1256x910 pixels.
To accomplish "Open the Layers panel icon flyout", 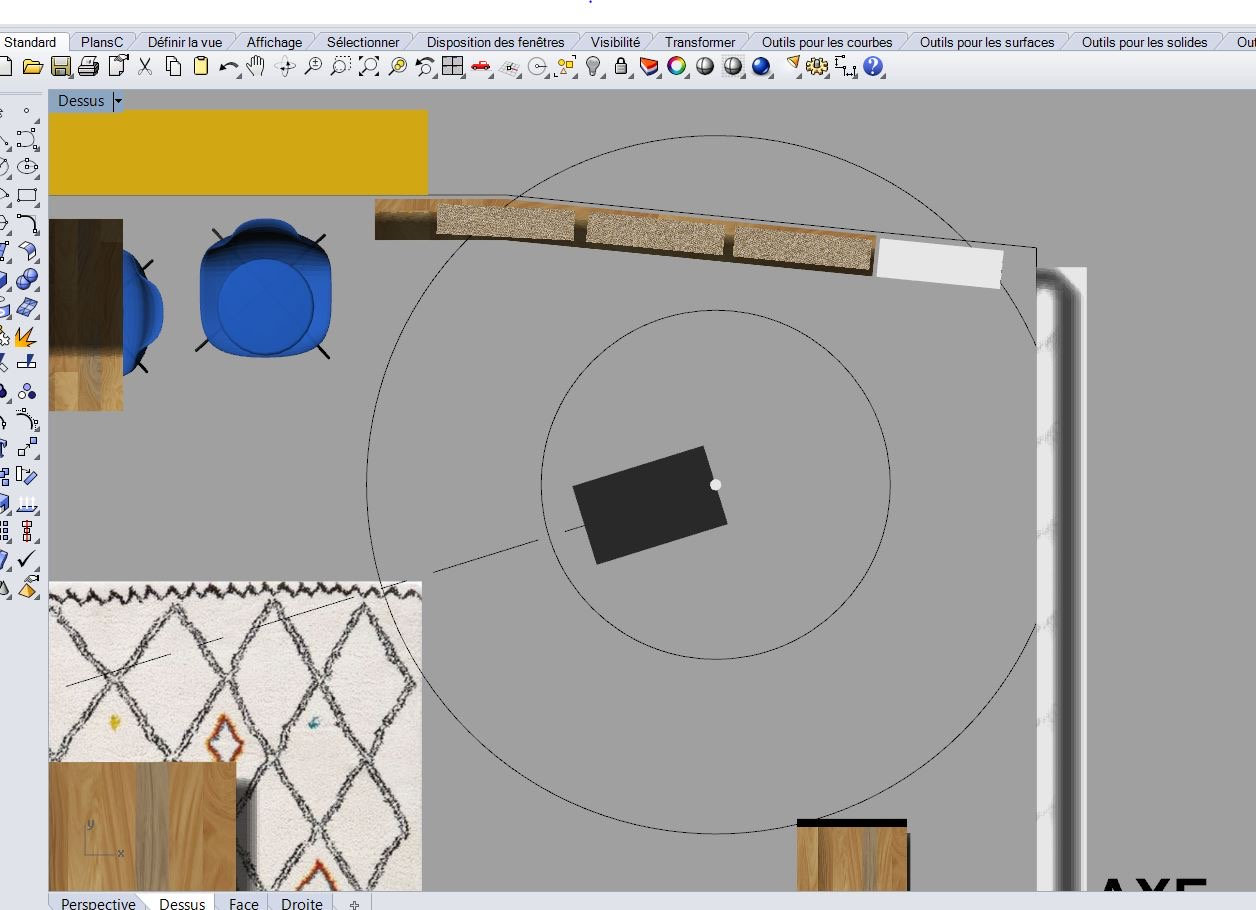I will (x=649, y=67).
